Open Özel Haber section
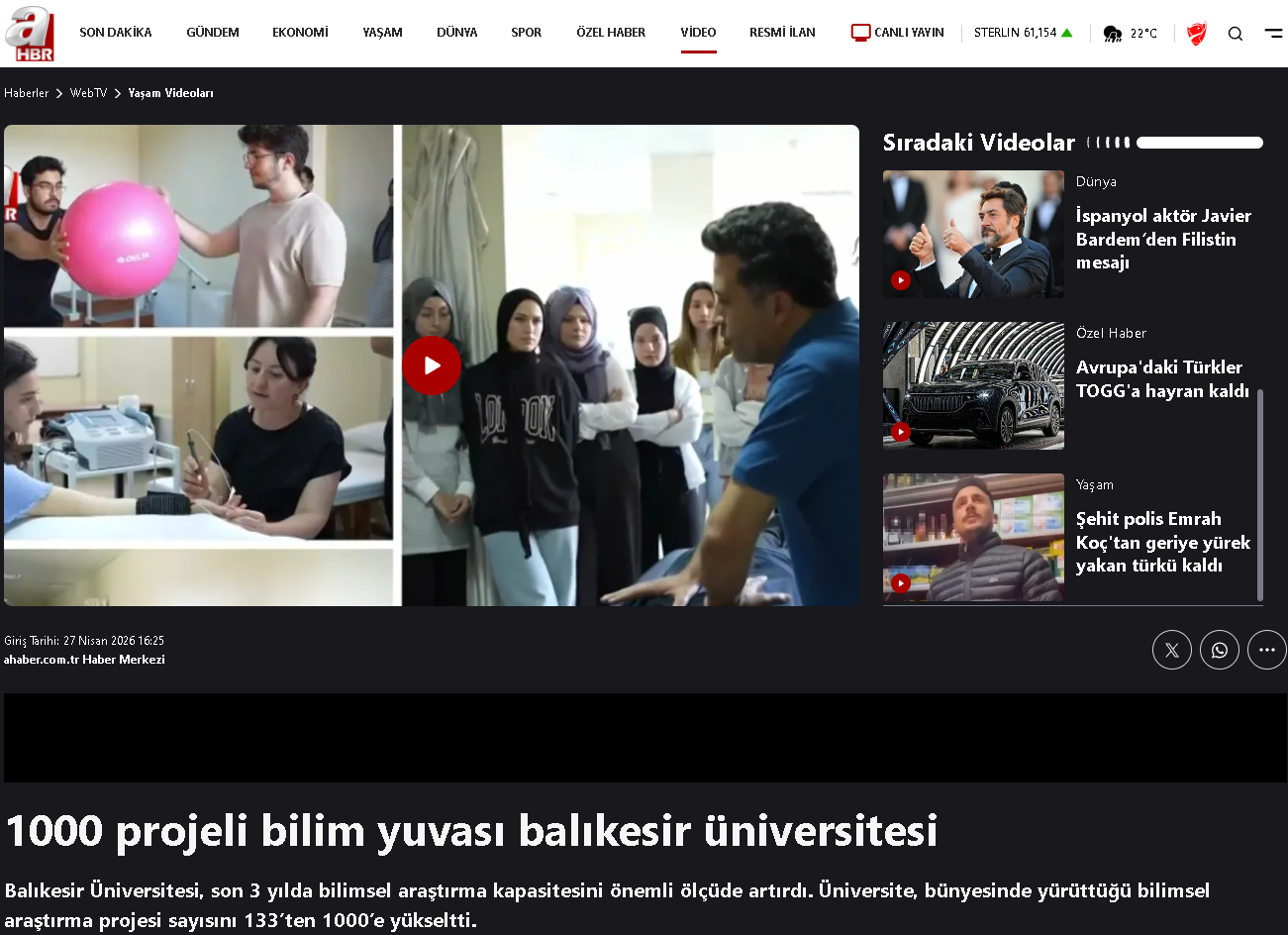The image size is (1288, 935). tap(611, 33)
